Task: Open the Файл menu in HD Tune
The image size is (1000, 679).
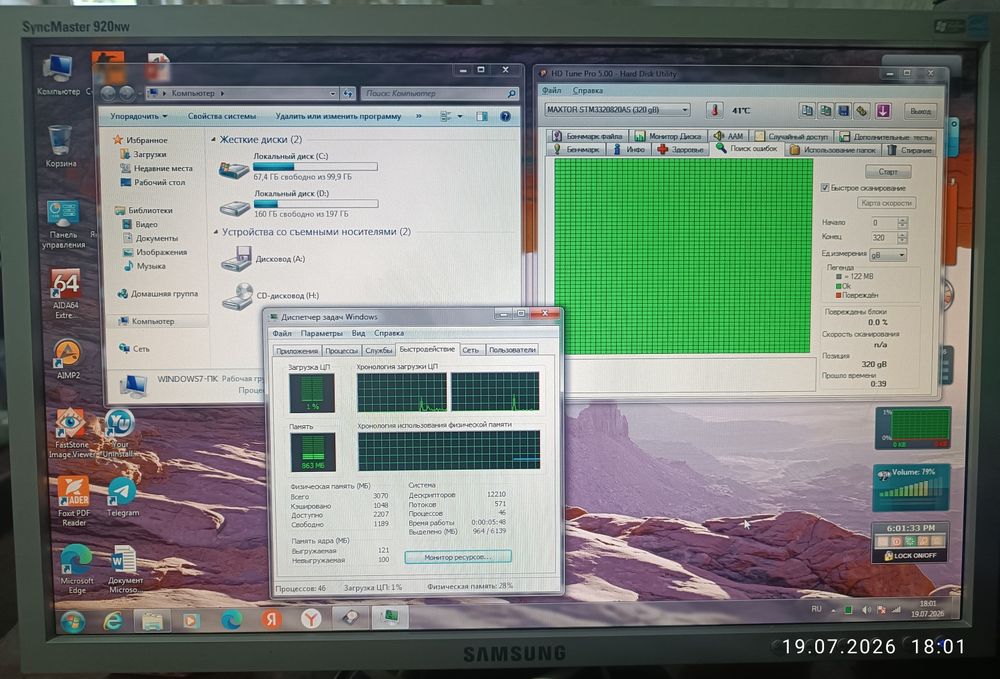Action: tap(552, 91)
